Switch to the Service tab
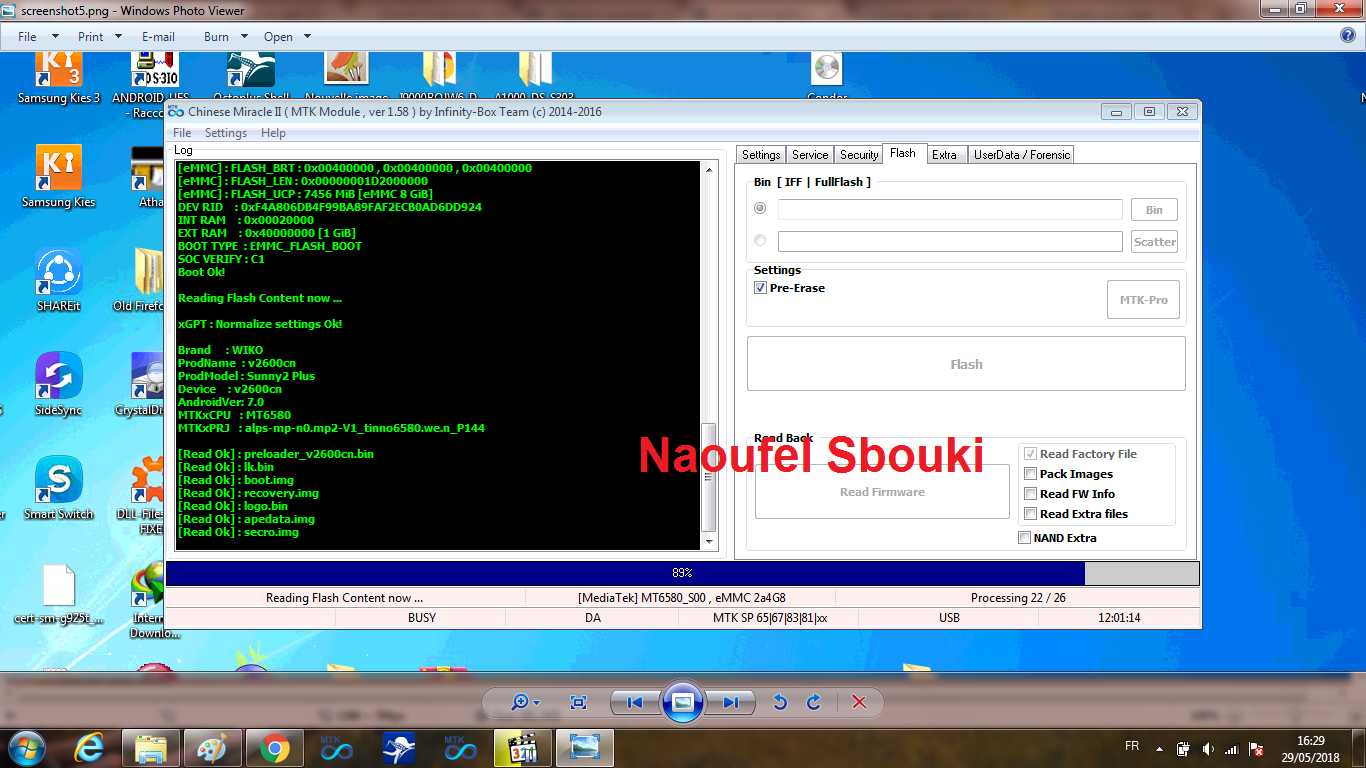Screen dimensions: 1366x768 click(x=810, y=155)
